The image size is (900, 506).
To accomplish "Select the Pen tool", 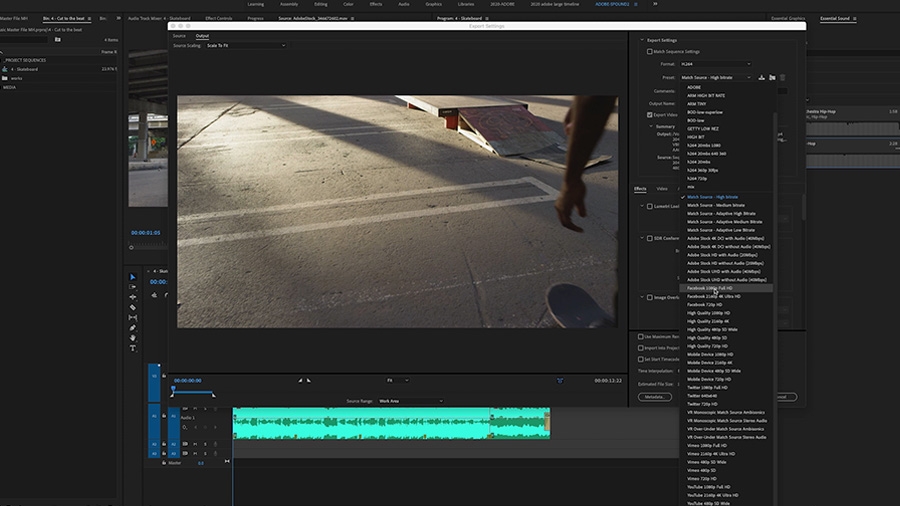I will click(x=133, y=327).
